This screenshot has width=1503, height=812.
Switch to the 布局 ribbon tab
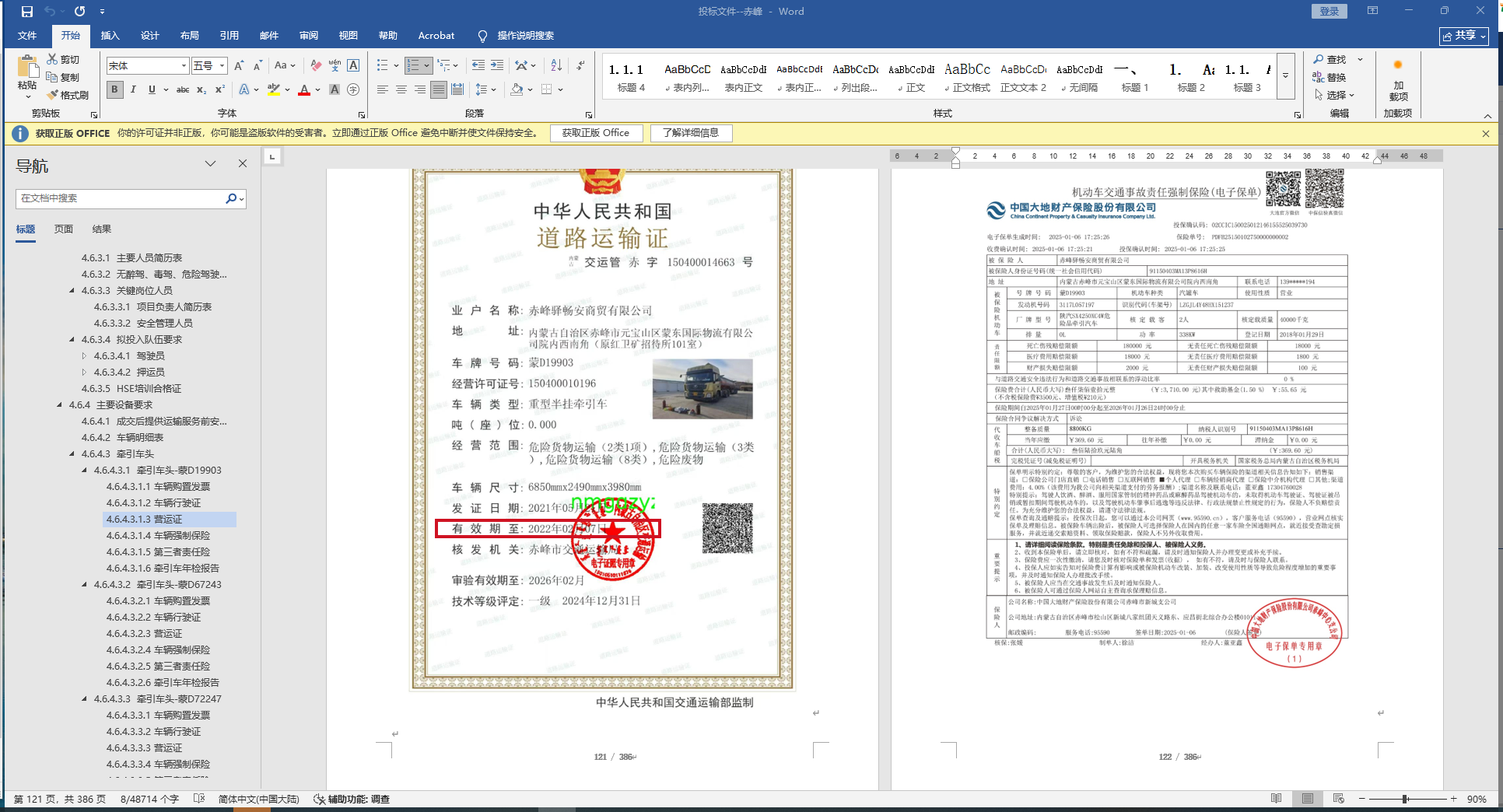190,36
